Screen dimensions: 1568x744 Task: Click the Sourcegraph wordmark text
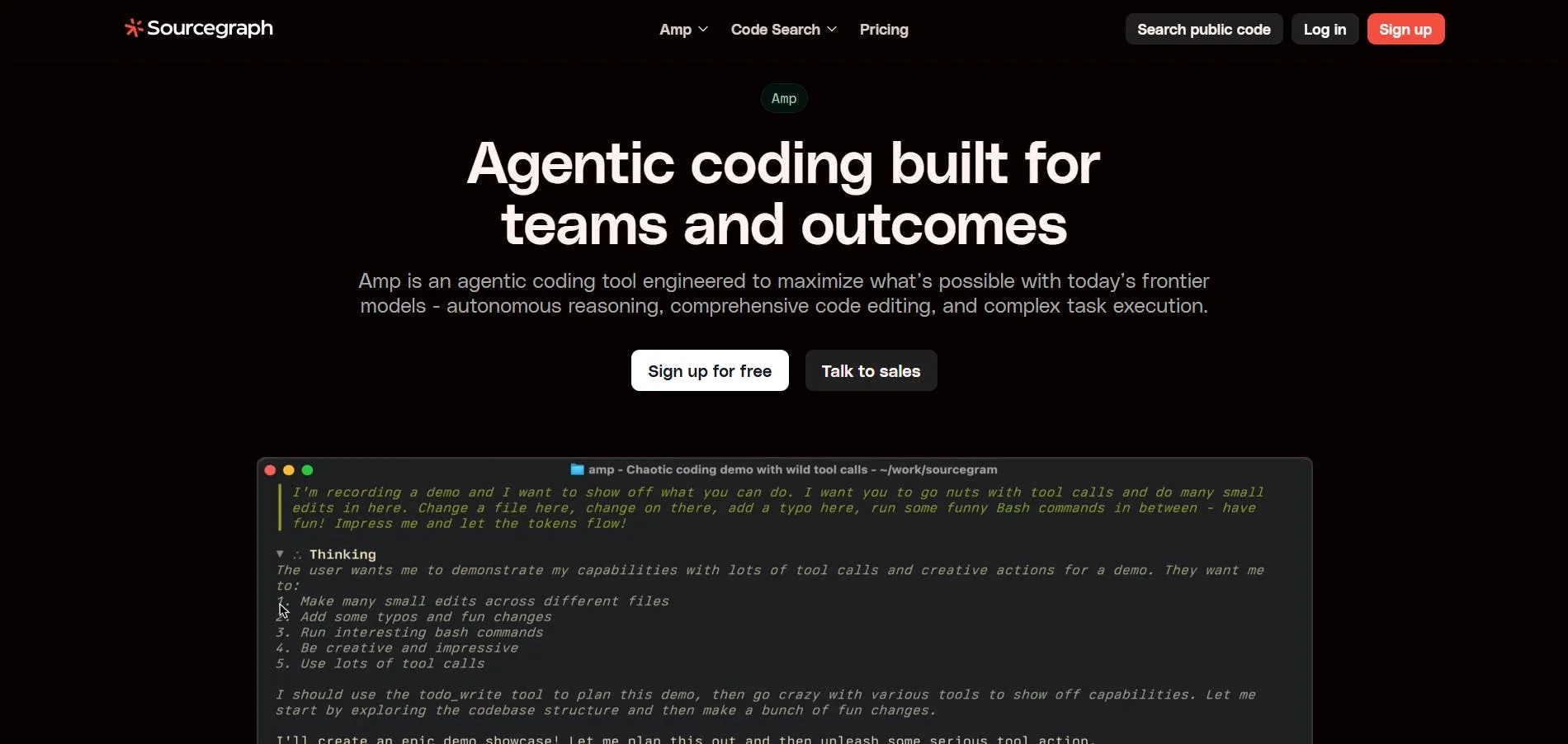pyautogui.click(x=210, y=29)
